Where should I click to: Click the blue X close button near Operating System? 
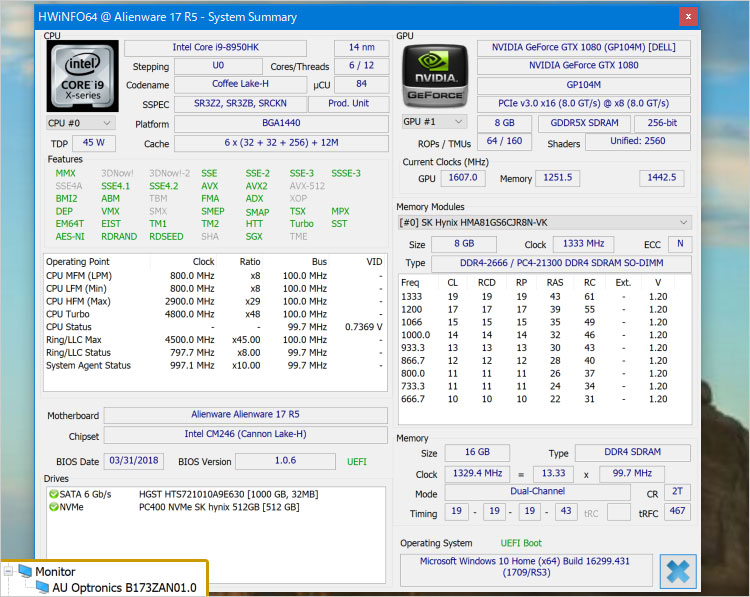(x=678, y=571)
